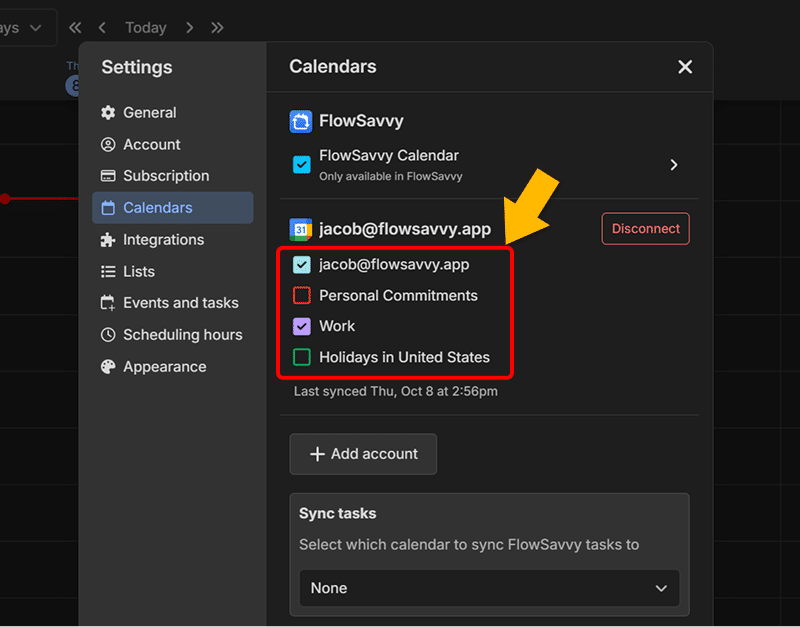The width and height of the screenshot is (800, 627).
Task: Expand FlowSavvy Calendar details chevron
Action: click(674, 165)
